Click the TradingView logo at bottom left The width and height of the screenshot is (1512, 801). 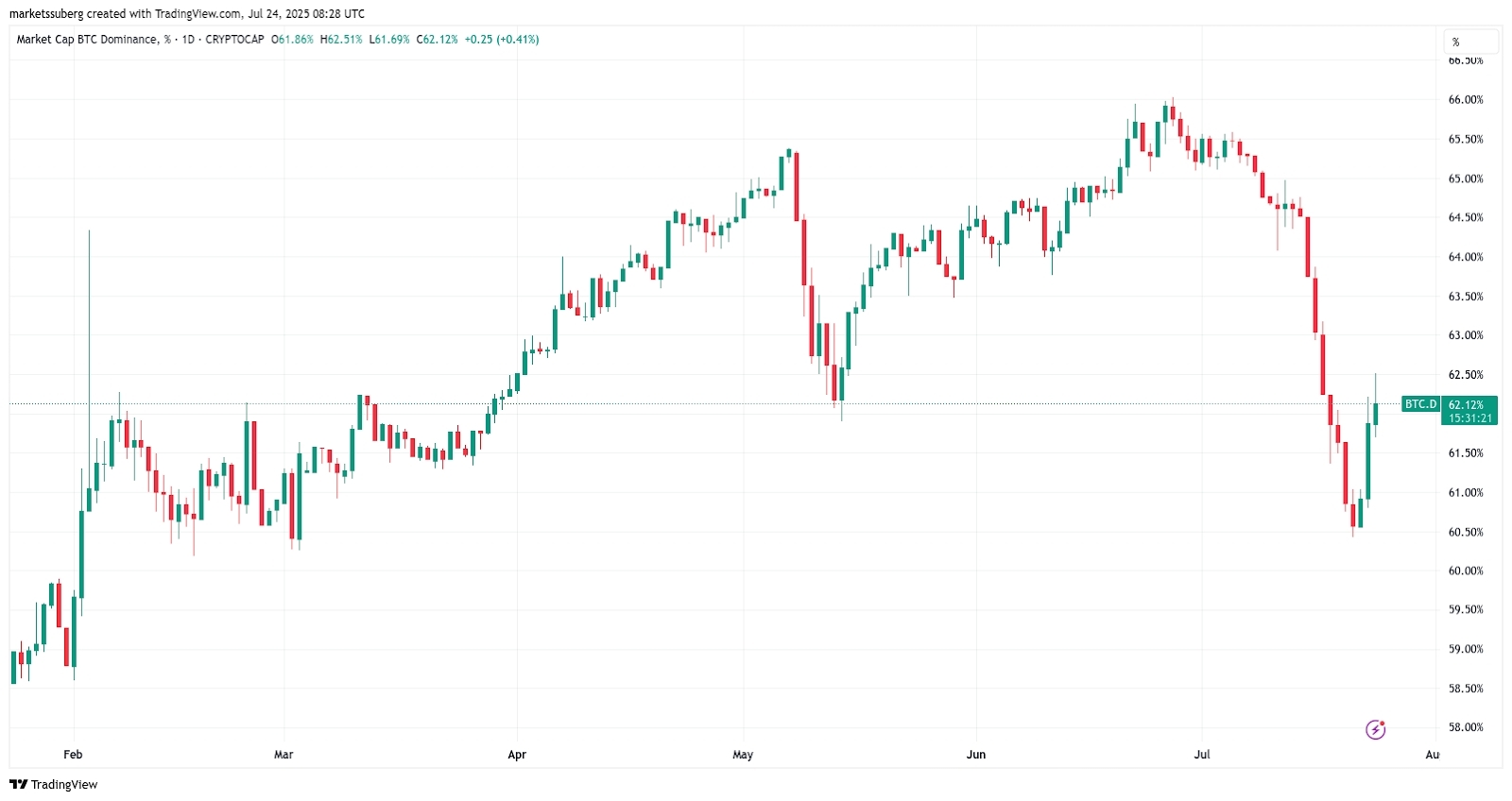coord(54,784)
